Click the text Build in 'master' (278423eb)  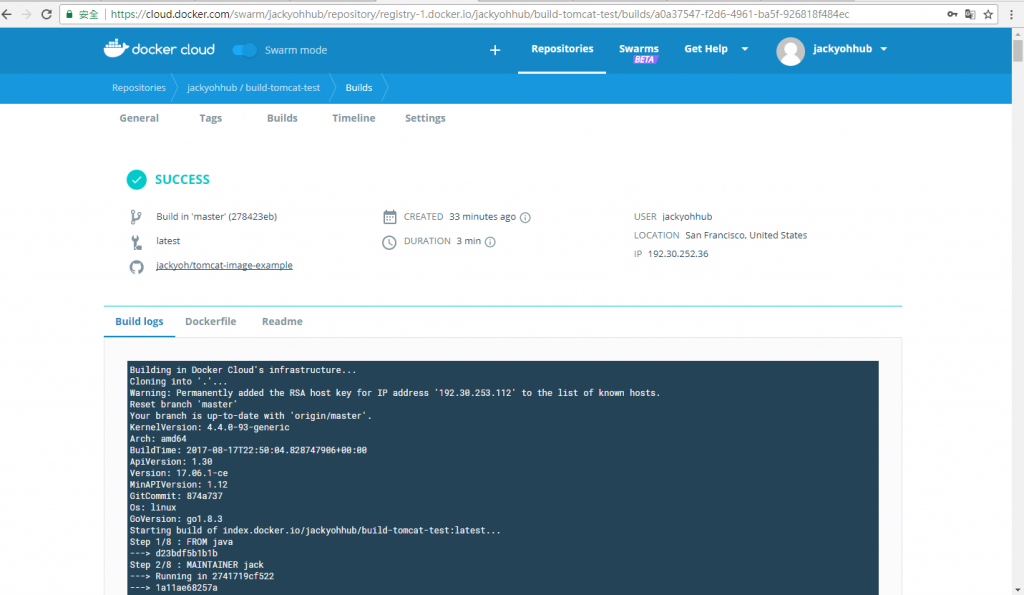216,216
